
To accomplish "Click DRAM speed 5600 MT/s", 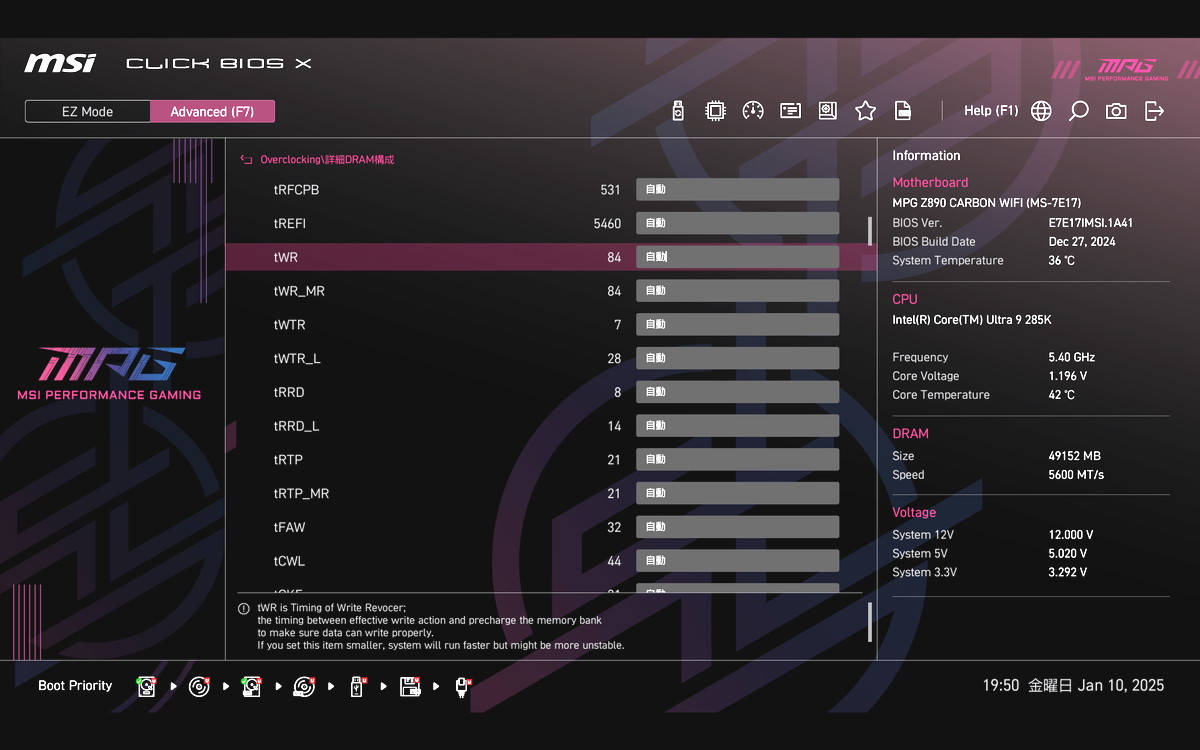I will (1076, 475).
